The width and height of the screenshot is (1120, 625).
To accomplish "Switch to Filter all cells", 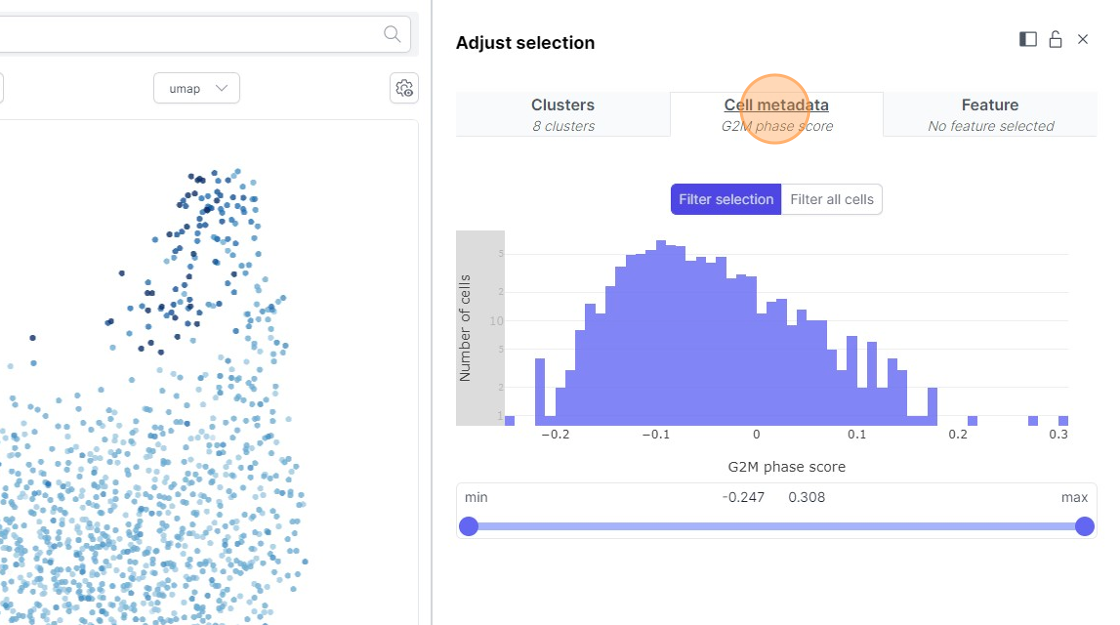I will [832, 199].
